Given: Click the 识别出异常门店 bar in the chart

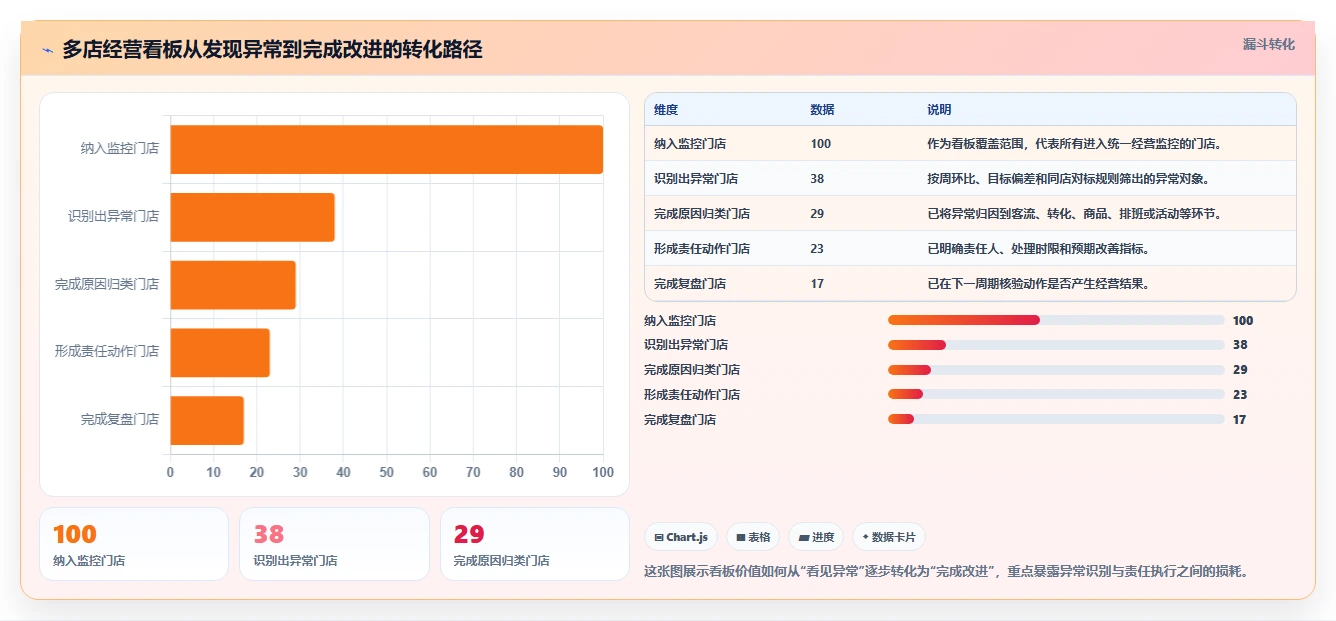Looking at the screenshot, I should coord(252,217).
